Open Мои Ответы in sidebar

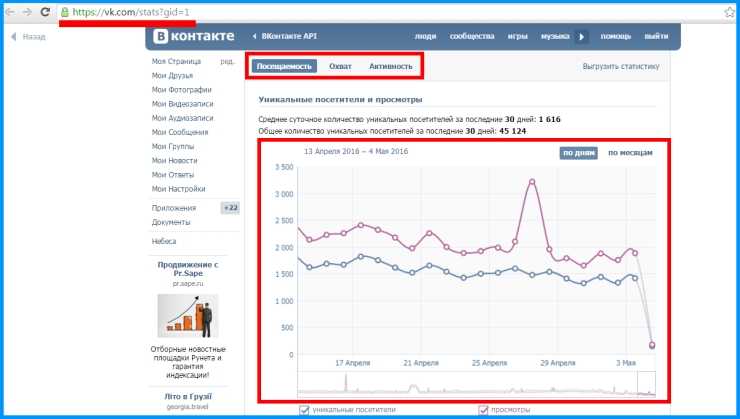click(x=173, y=175)
